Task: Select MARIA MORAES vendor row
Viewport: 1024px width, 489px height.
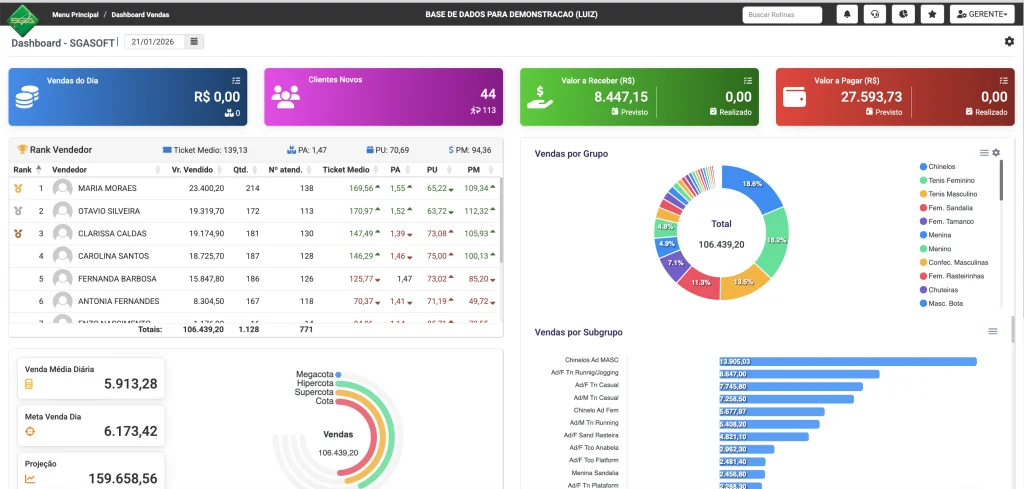Action: (x=106, y=188)
